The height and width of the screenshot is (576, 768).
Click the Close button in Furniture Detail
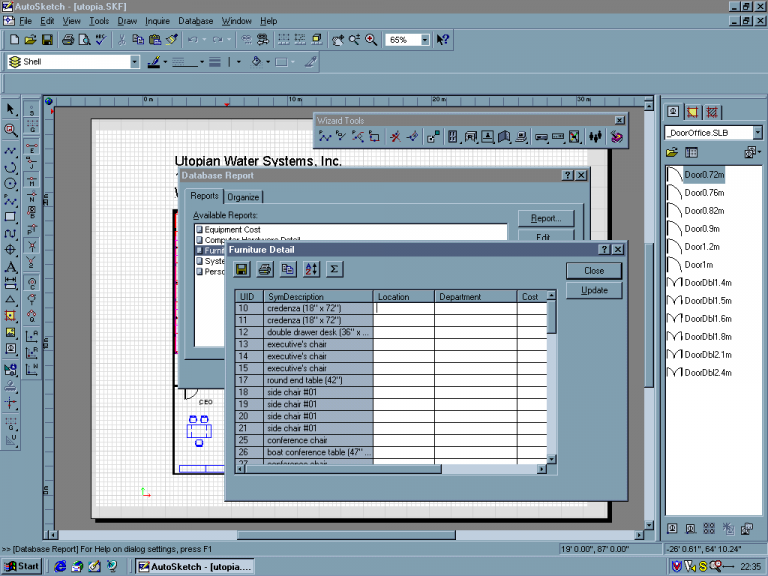(x=593, y=270)
